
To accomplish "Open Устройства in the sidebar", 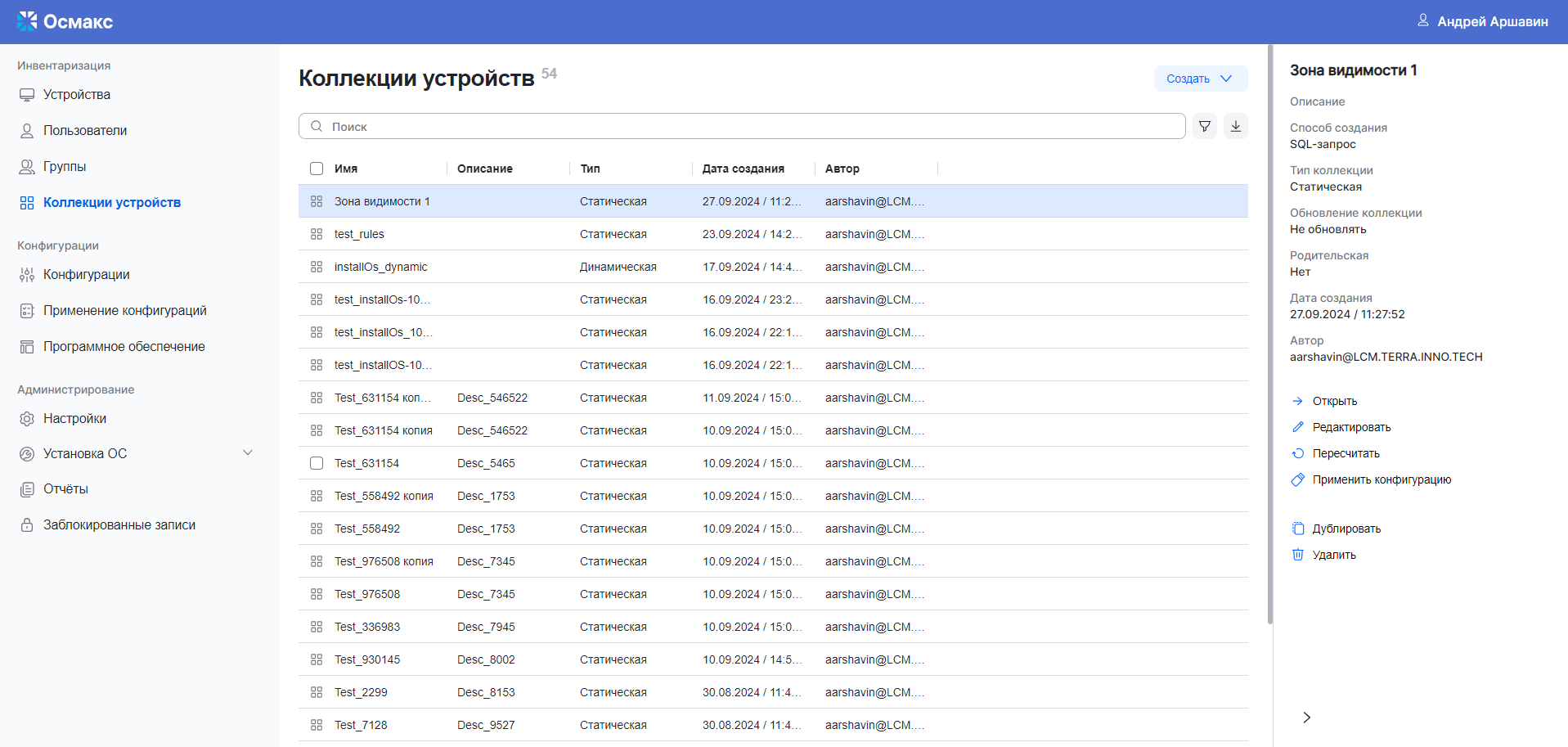I will (77, 95).
